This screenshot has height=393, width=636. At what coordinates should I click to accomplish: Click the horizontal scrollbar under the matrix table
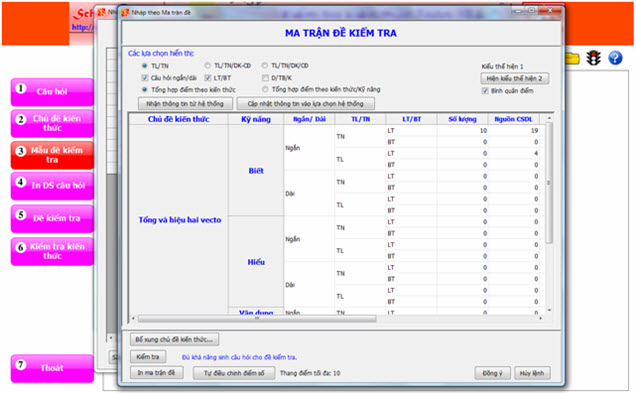tap(257, 319)
